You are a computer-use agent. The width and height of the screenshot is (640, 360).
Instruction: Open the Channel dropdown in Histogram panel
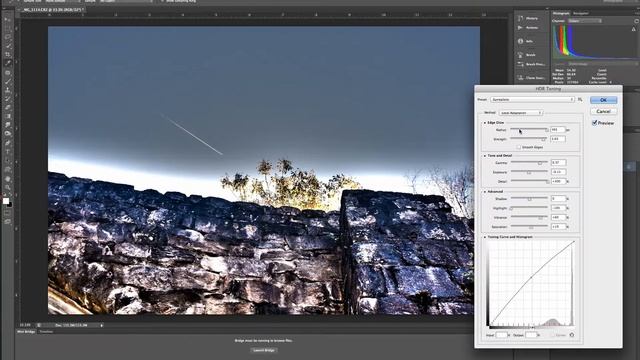coord(584,21)
